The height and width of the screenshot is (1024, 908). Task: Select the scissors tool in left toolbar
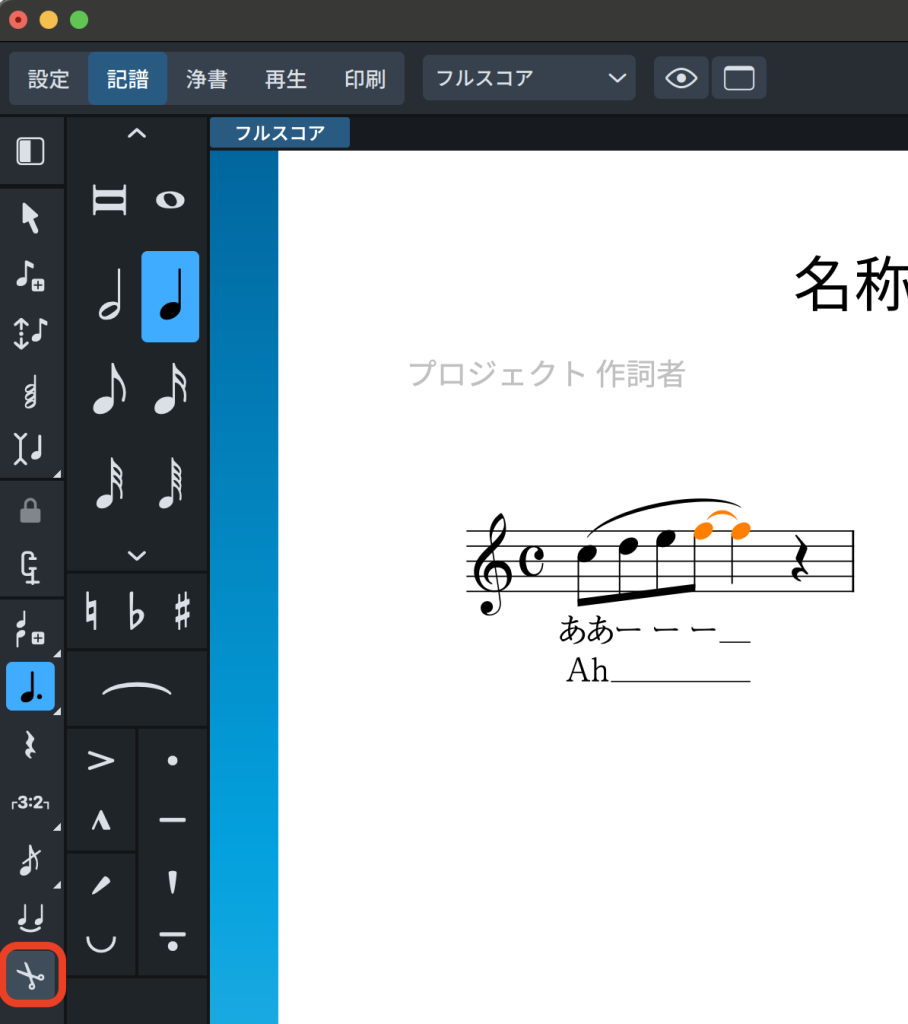click(x=32, y=973)
